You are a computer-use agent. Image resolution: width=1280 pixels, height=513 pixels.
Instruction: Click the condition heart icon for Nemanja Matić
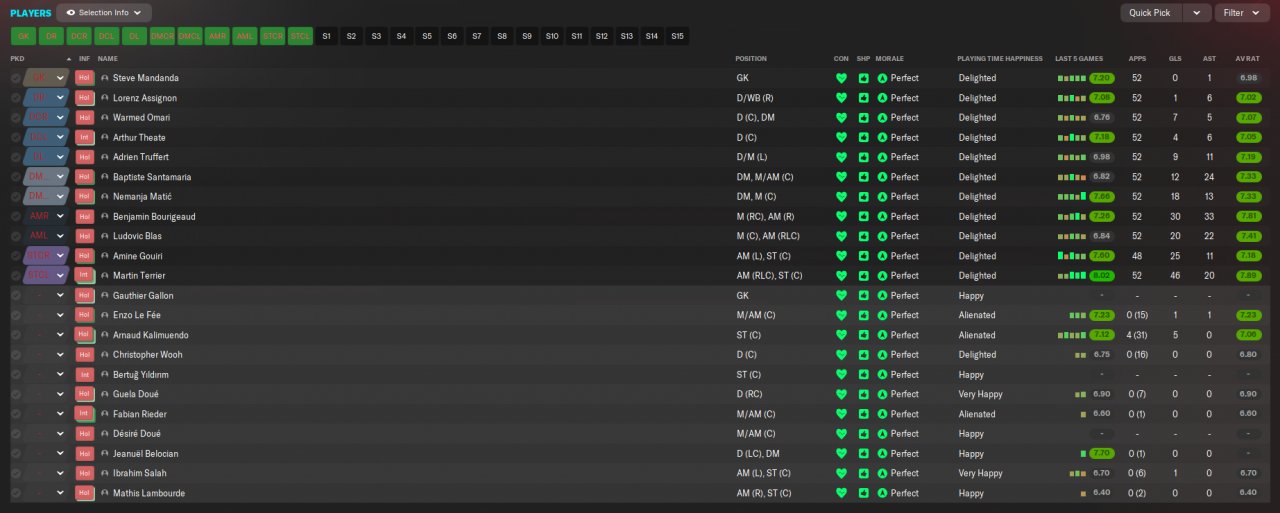click(x=841, y=196)
